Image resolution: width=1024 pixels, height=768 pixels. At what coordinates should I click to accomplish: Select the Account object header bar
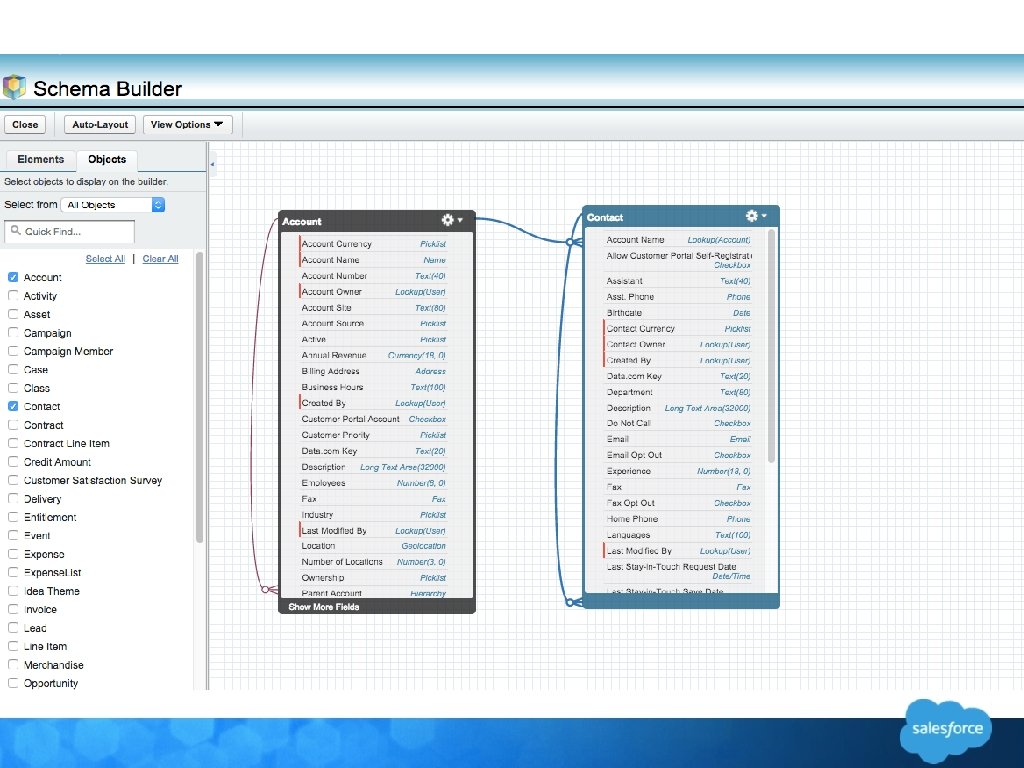pyautogui.click(x=376, y=221)
